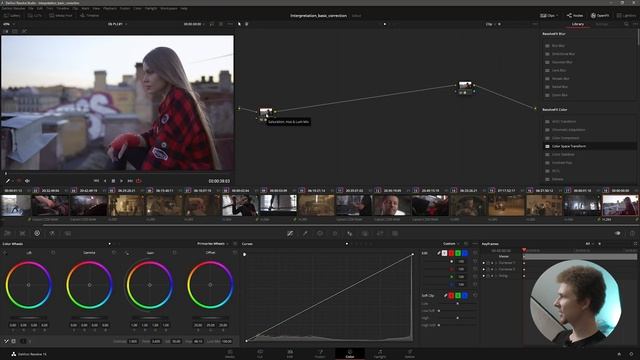Viewport: 640px width, 360px height.
Task: Open the viewer qualifier picker icon
Action: (7, 181)
